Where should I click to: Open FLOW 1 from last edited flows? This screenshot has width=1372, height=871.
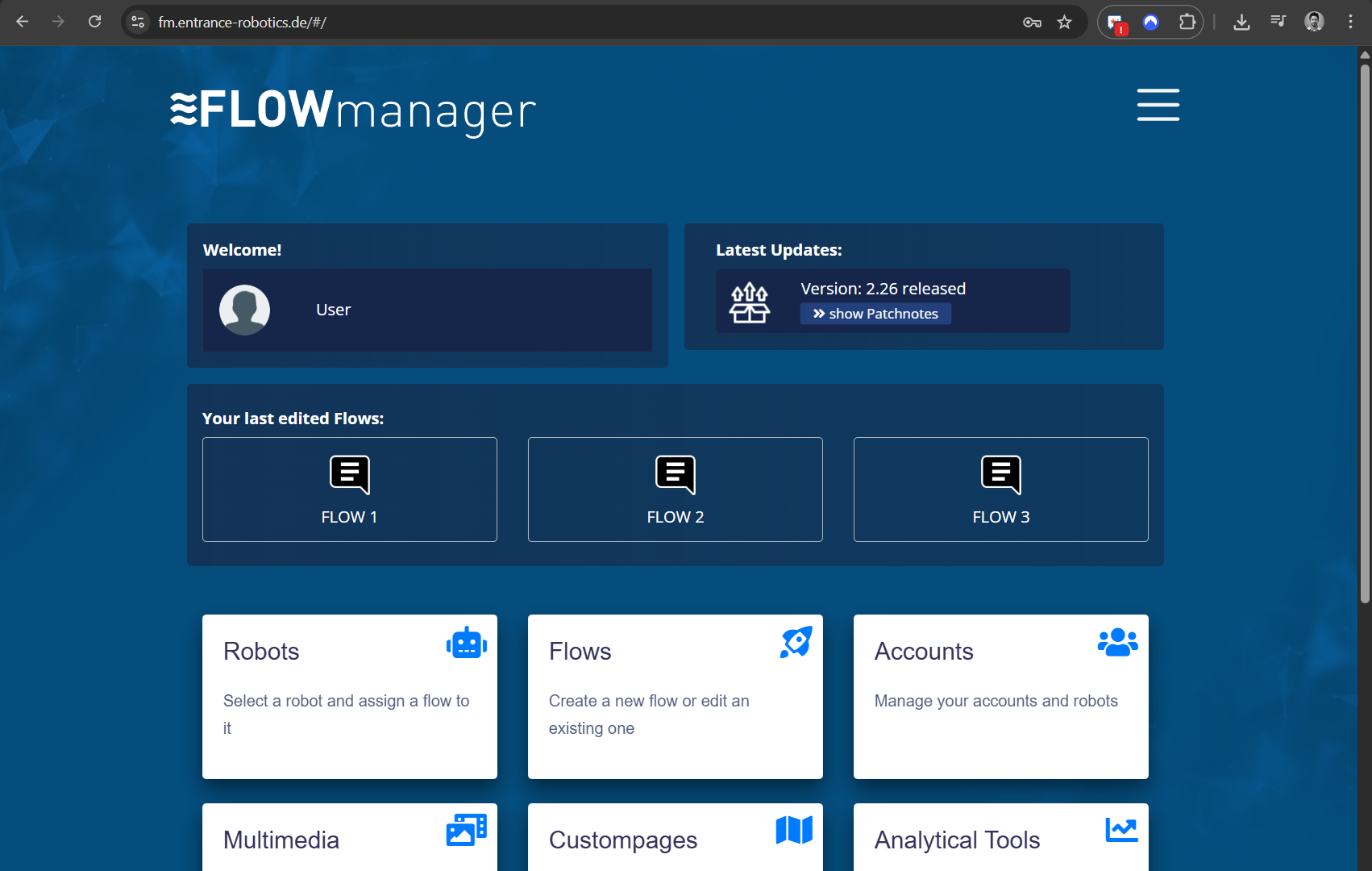tap(349, 490)
